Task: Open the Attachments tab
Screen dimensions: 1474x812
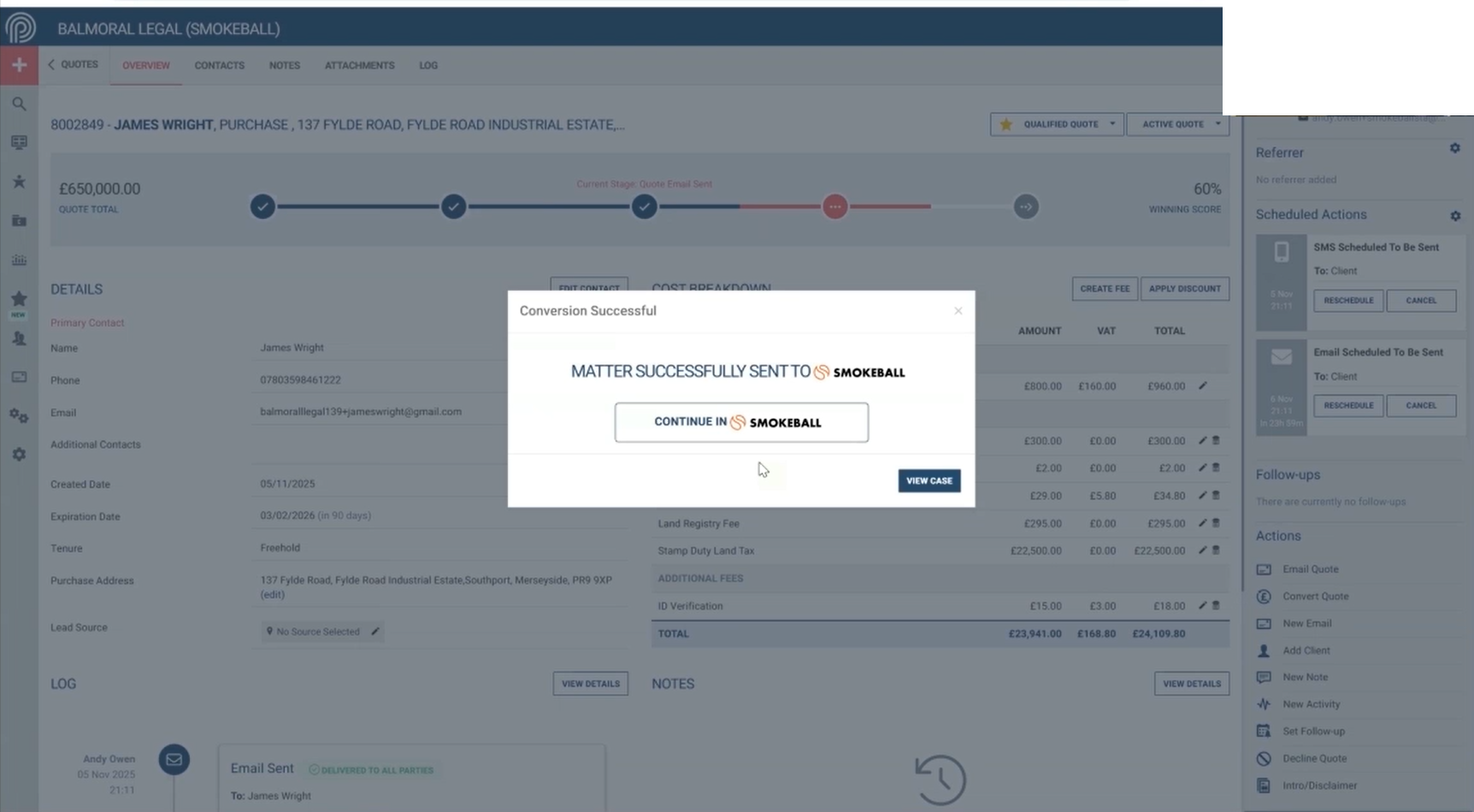Action: click(359, 66)
